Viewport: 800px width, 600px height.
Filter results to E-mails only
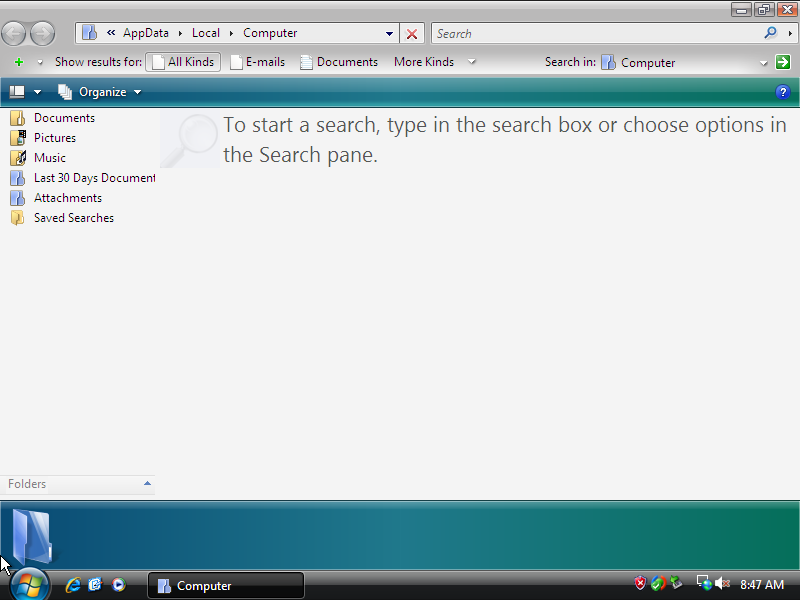(258, 62)
